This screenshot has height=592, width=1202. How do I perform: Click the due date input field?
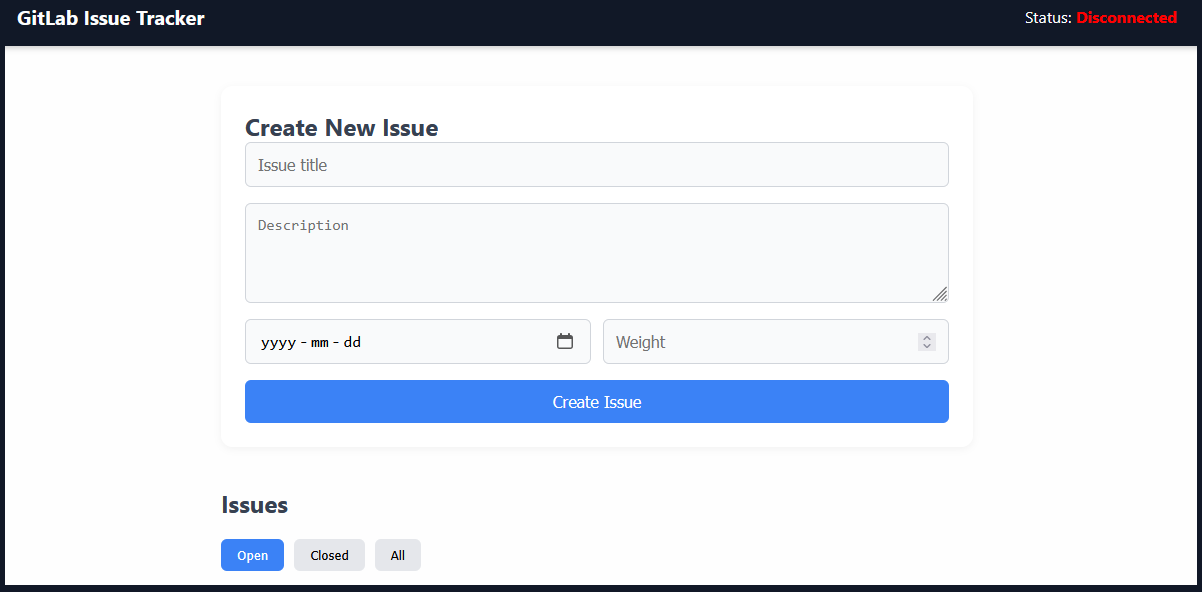pos(420,341)
